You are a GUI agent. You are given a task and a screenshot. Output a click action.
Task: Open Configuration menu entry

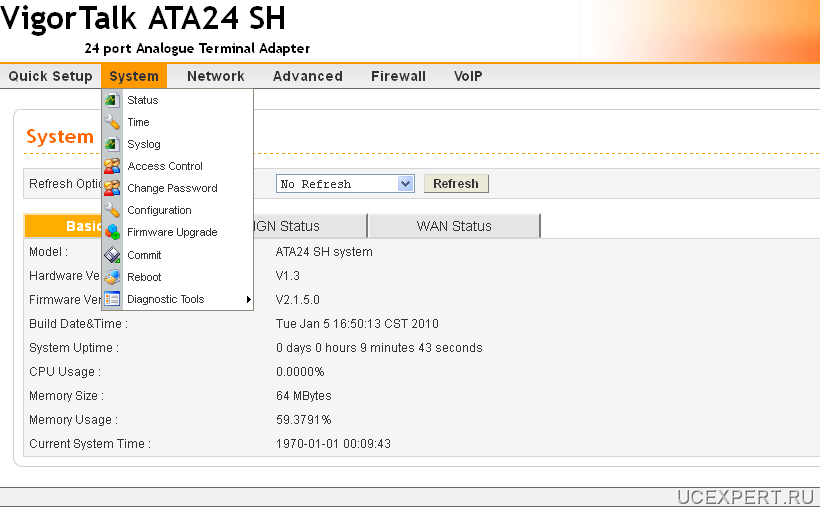coord(159,210)
